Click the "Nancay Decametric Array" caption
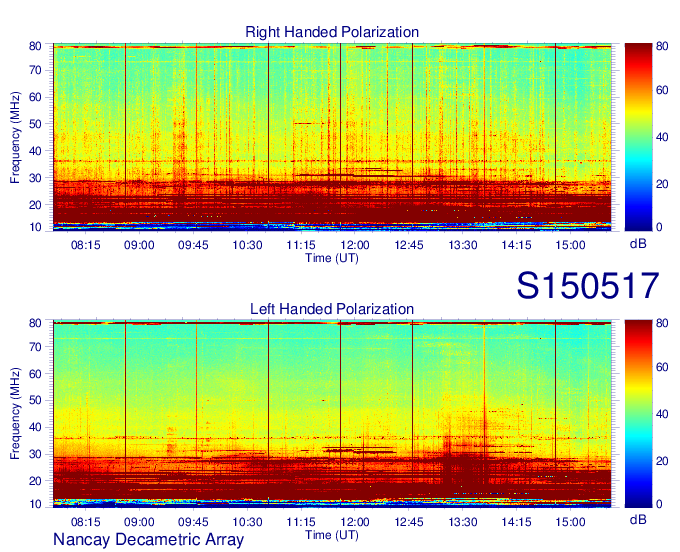The height and width of the screenshot is (552, 680). pyautogui.click(x=148, y=540)
